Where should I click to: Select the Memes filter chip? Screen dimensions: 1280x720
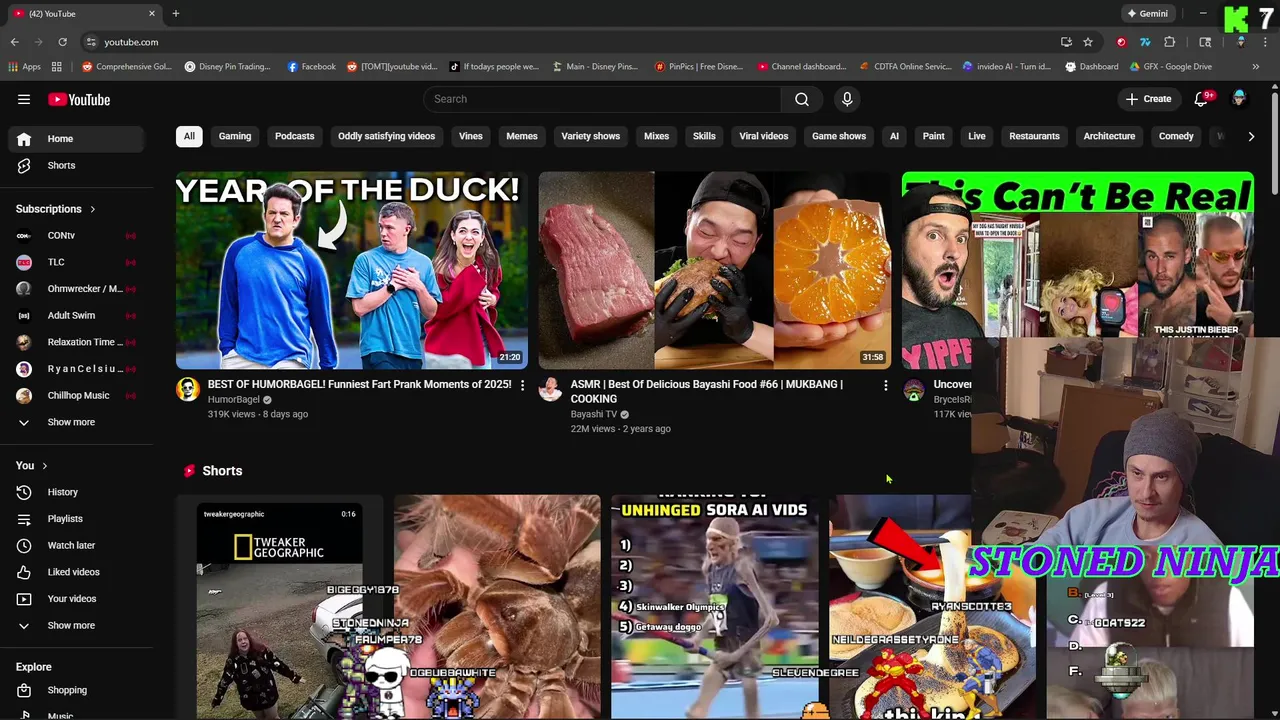point(522,136)
